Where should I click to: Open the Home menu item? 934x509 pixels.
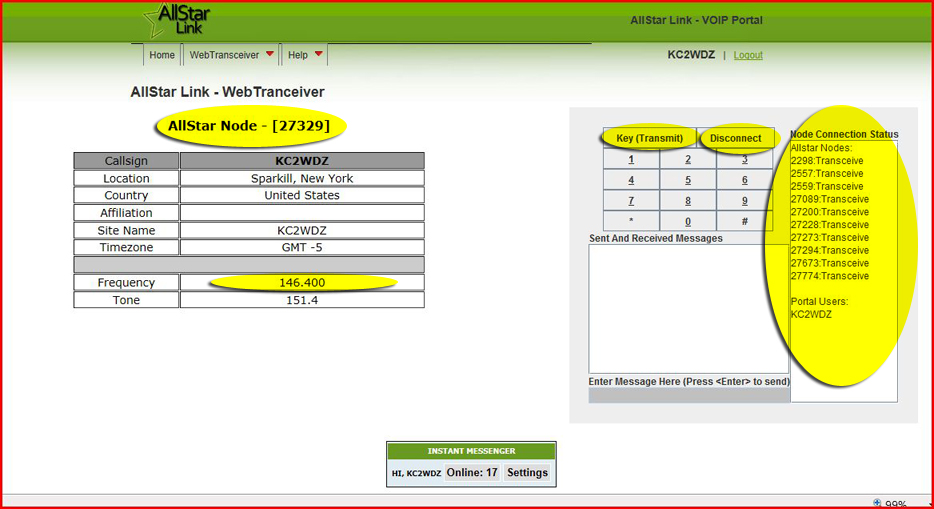pyautogui.click(x=161, y=55)
